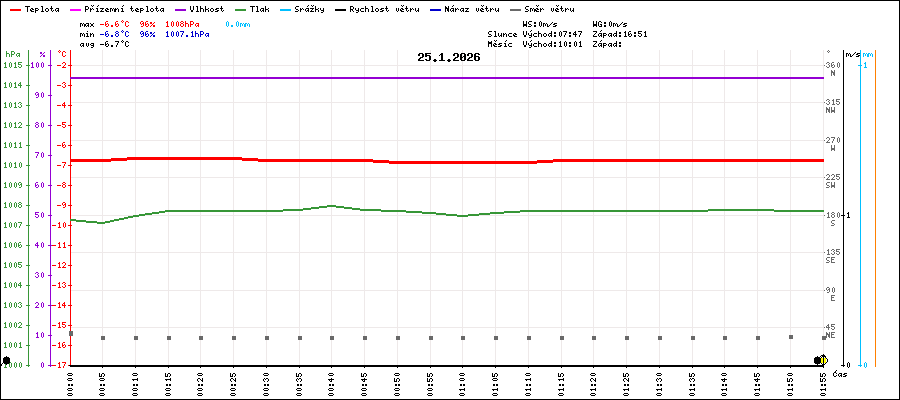The height and width of the screenshot is (400, 900).
Task: Select the Rychlost větru legend label
Action: click(x=384, y=8)
